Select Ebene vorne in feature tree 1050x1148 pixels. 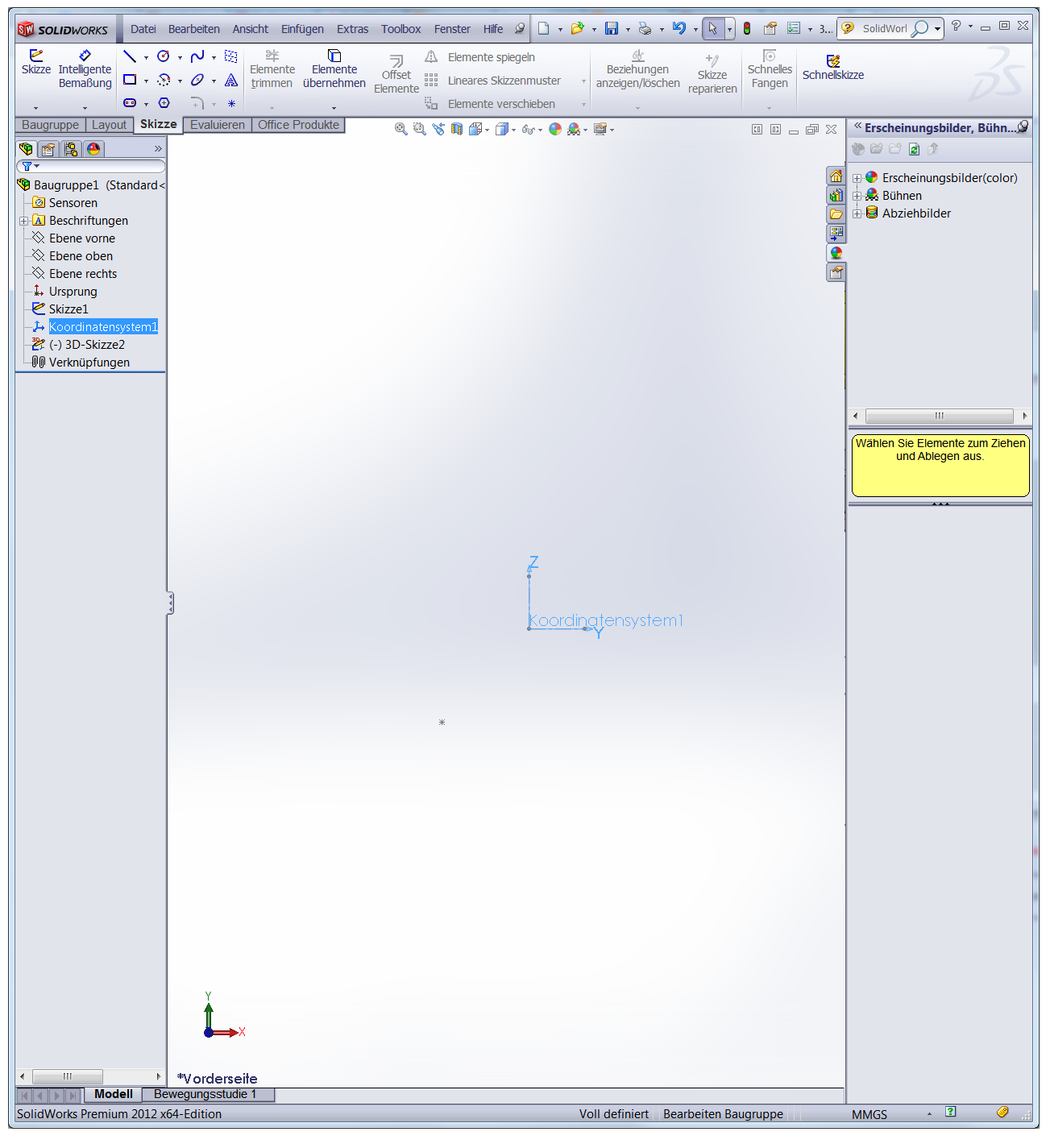82,238
